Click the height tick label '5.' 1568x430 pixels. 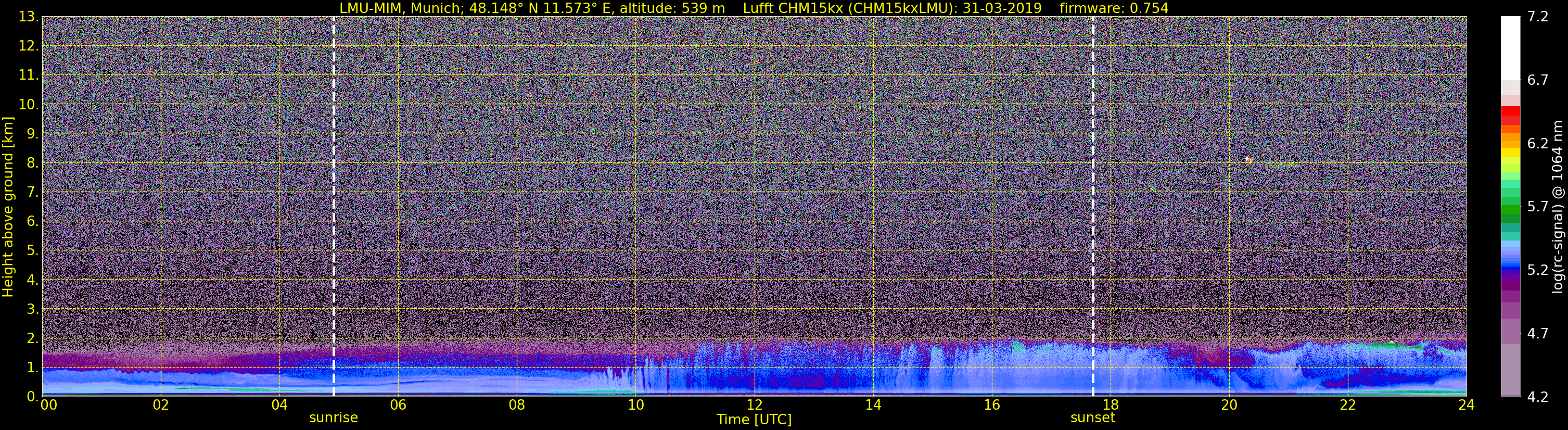pos(33,250)
